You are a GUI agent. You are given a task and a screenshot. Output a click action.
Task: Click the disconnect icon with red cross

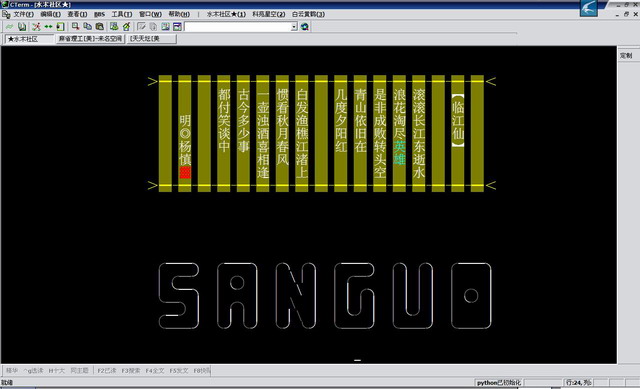tap(36, 27)
